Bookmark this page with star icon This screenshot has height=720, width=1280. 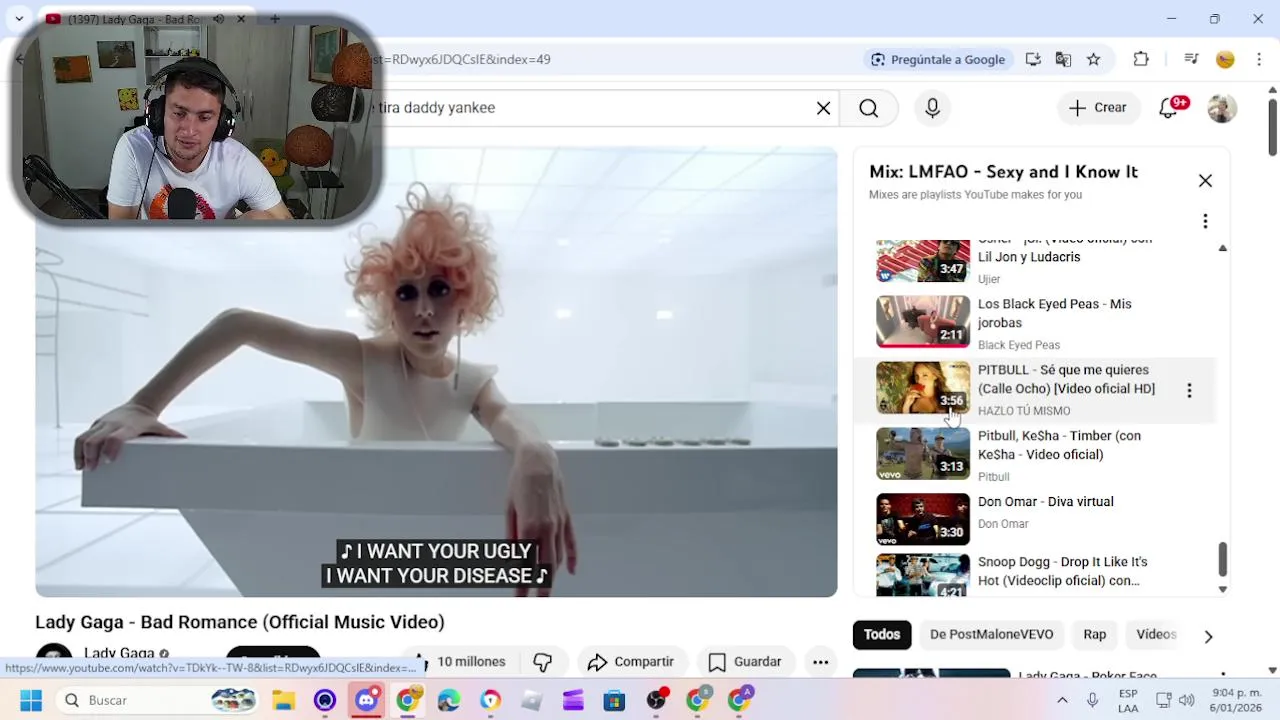[x=1093, y=59]
